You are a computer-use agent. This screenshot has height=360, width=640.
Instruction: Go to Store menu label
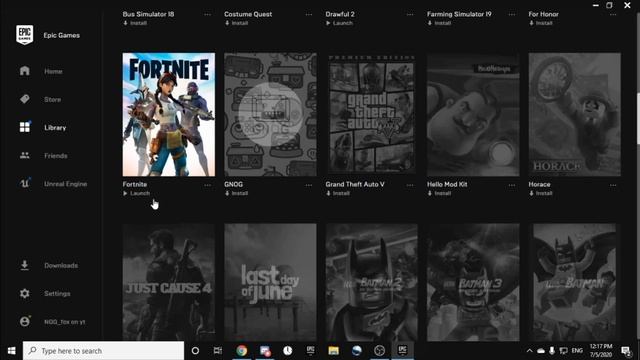pyautogui.click(x=52, y=100)
